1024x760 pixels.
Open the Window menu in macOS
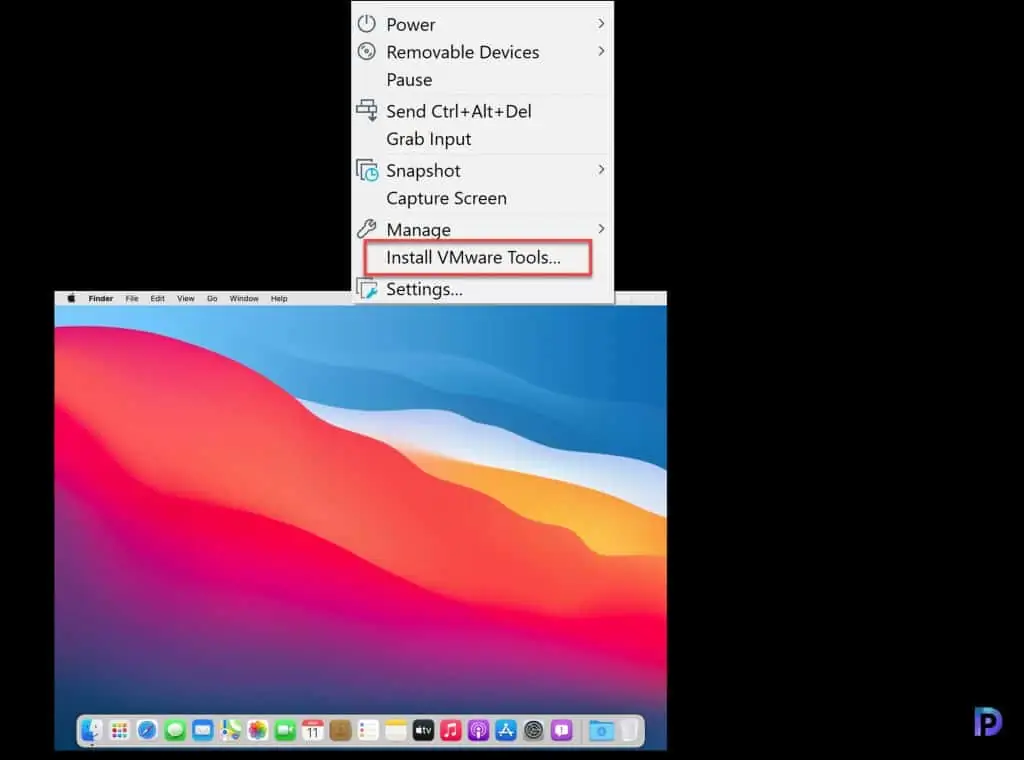click(x=244, y=298)
